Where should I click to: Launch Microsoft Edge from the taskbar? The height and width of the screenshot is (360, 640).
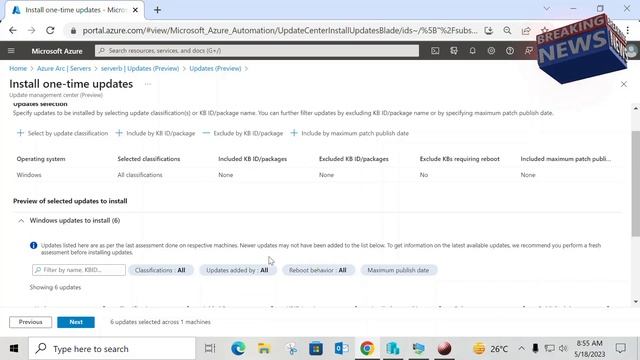[238, 349]
